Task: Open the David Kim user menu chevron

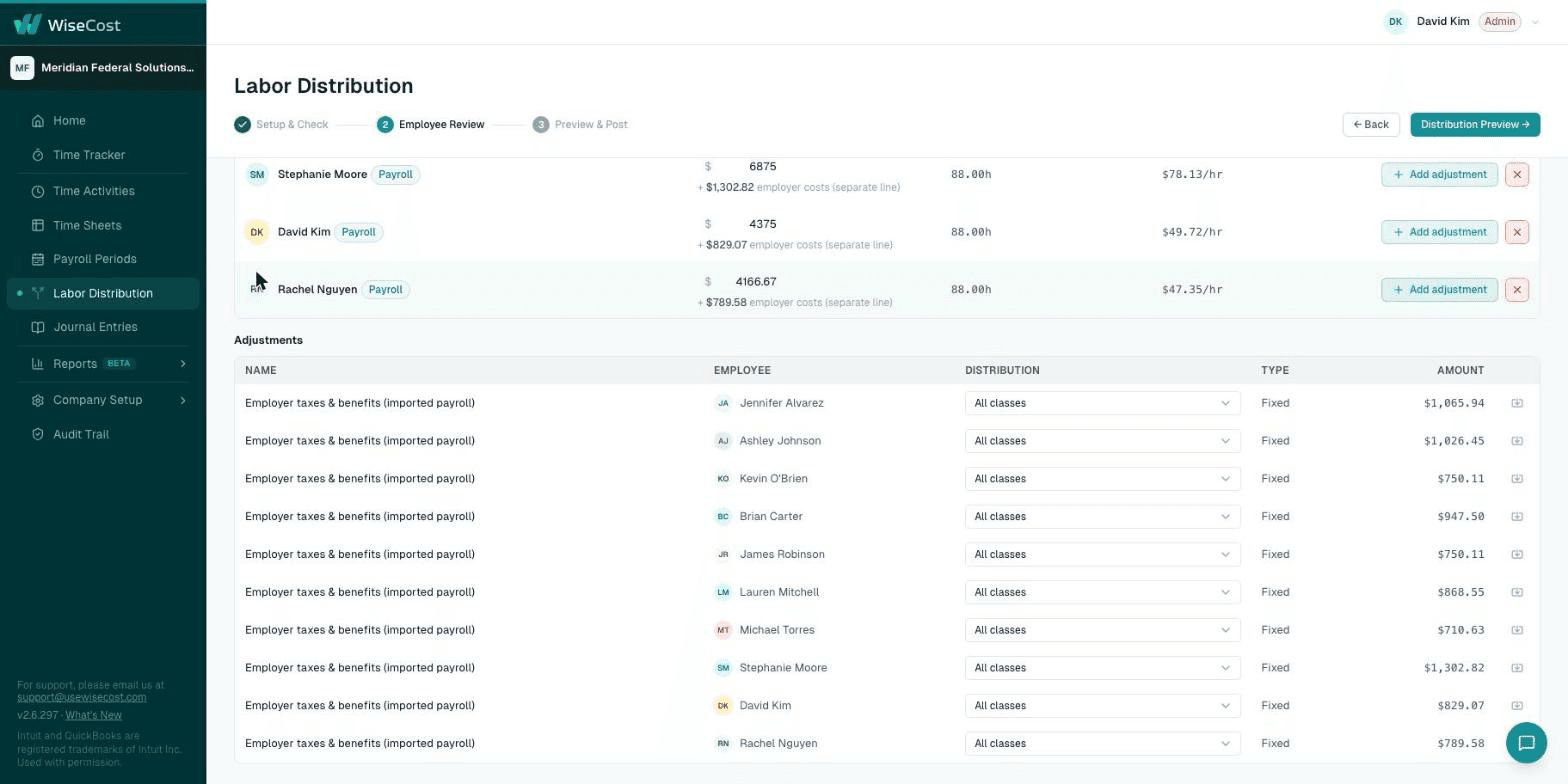Action: 1535,22
